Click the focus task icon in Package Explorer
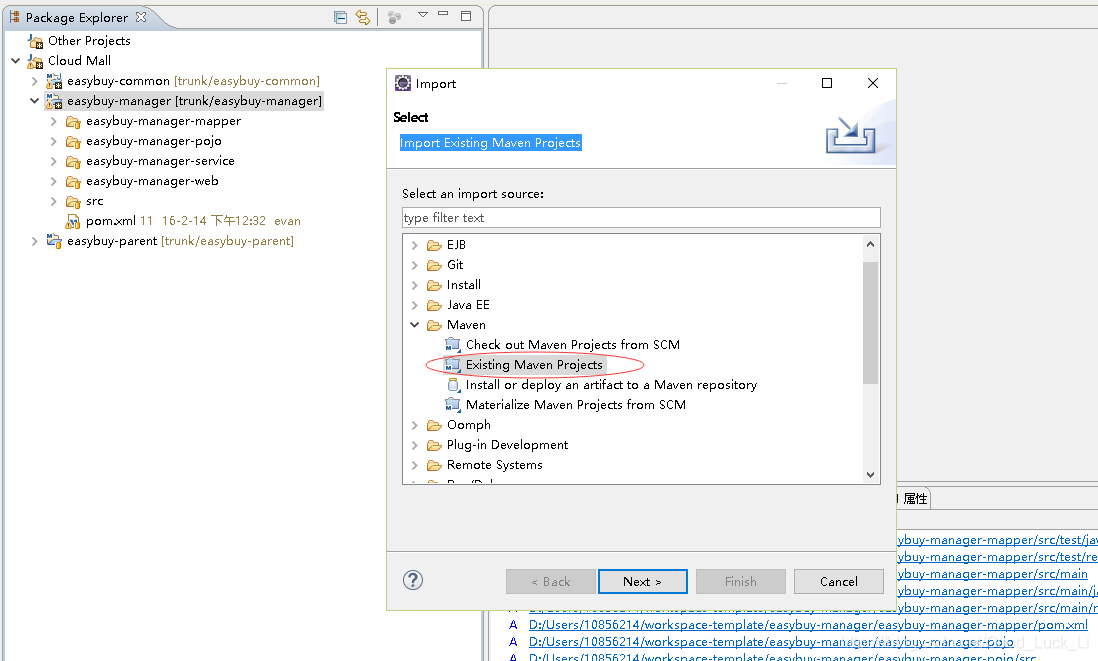Image resolution: width=1098 pixels, height=661 pixels. (x=394, y=18)
